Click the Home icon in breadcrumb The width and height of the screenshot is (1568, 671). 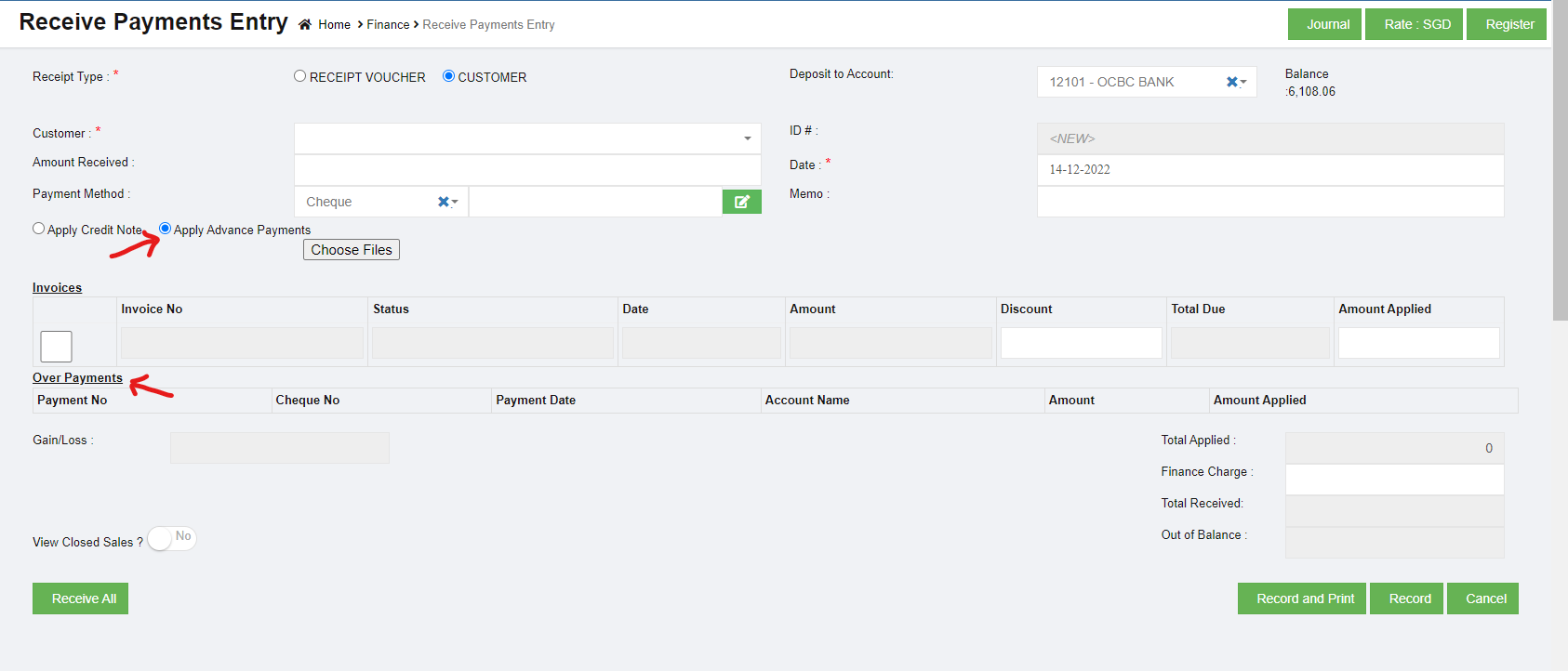point(305,25)
